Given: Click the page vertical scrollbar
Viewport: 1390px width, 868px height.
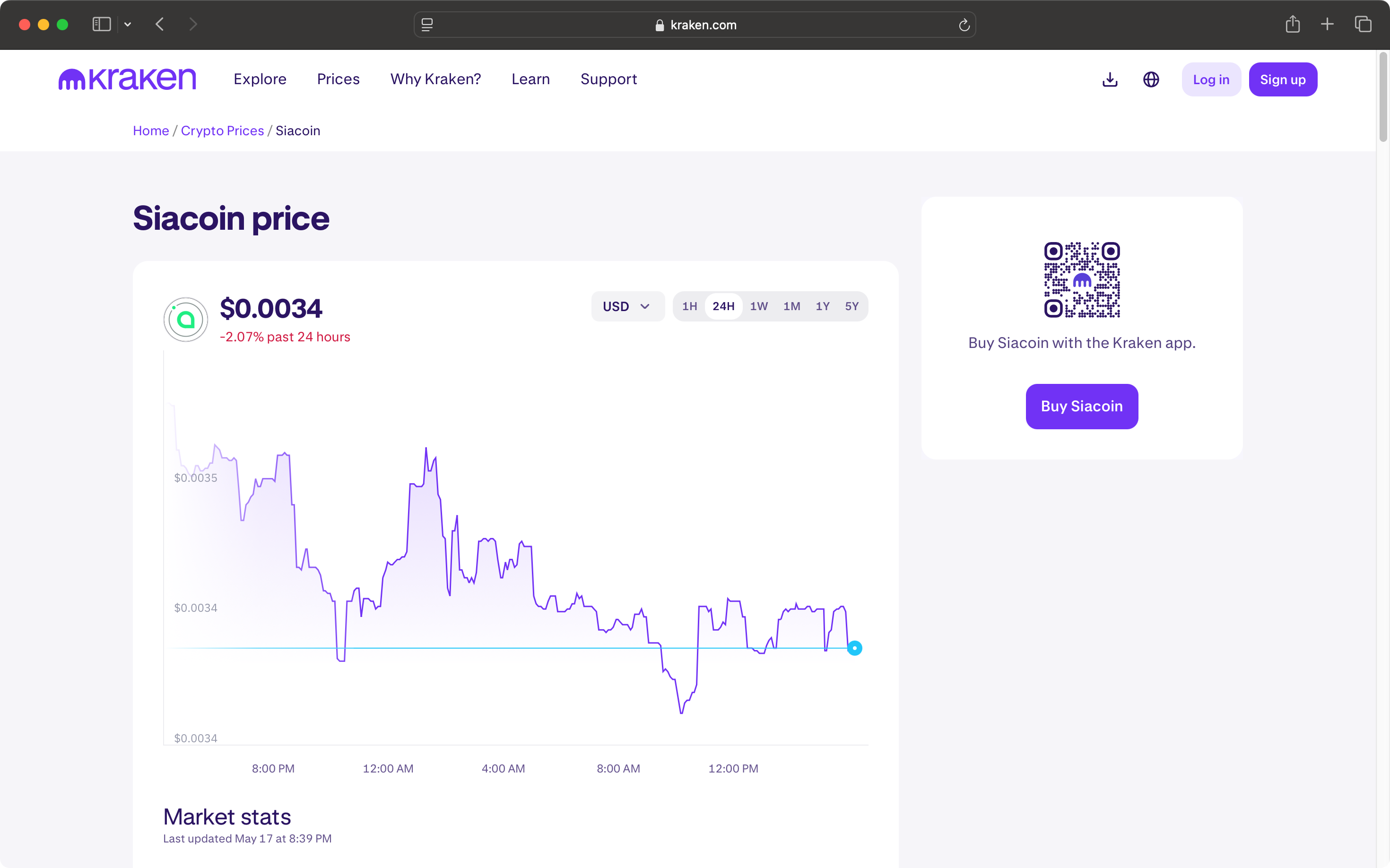Looking at the screenshot, I should coord(1383,97).
